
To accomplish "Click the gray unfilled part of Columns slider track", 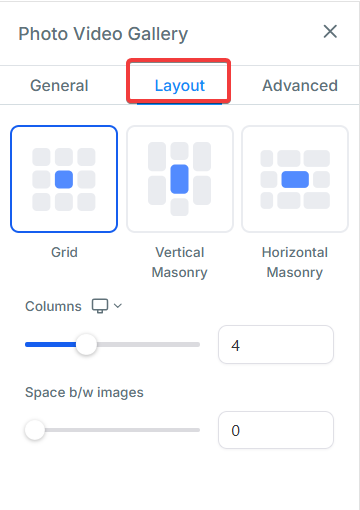I will [x=148, y=344].
